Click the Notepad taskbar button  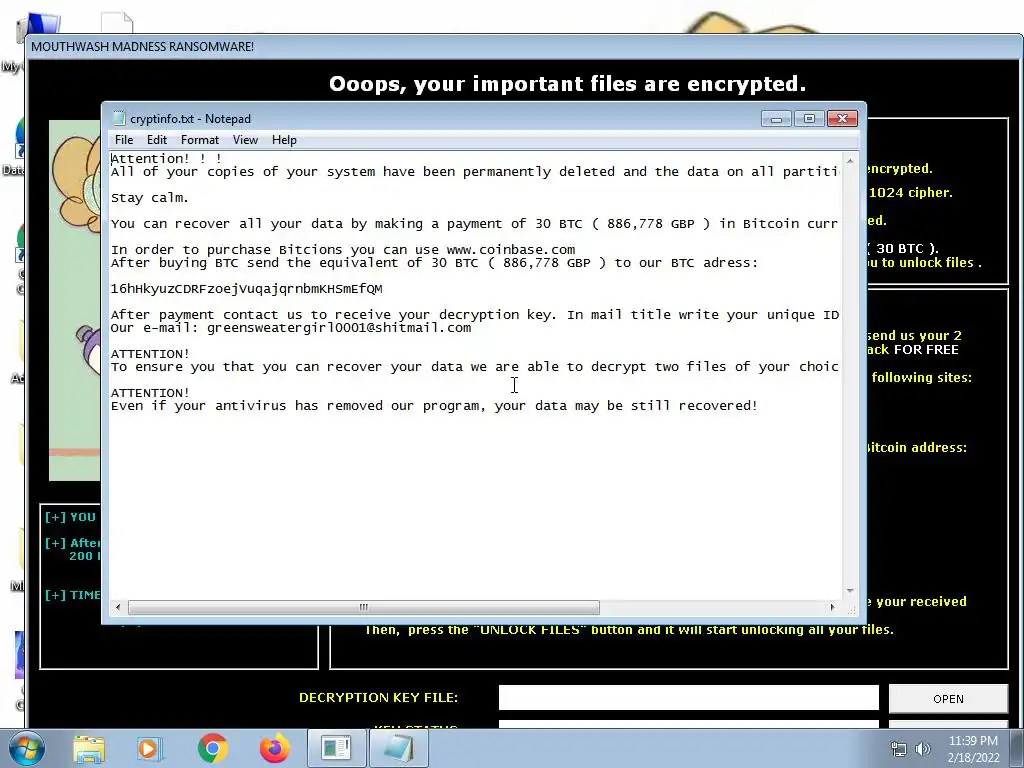399,748
